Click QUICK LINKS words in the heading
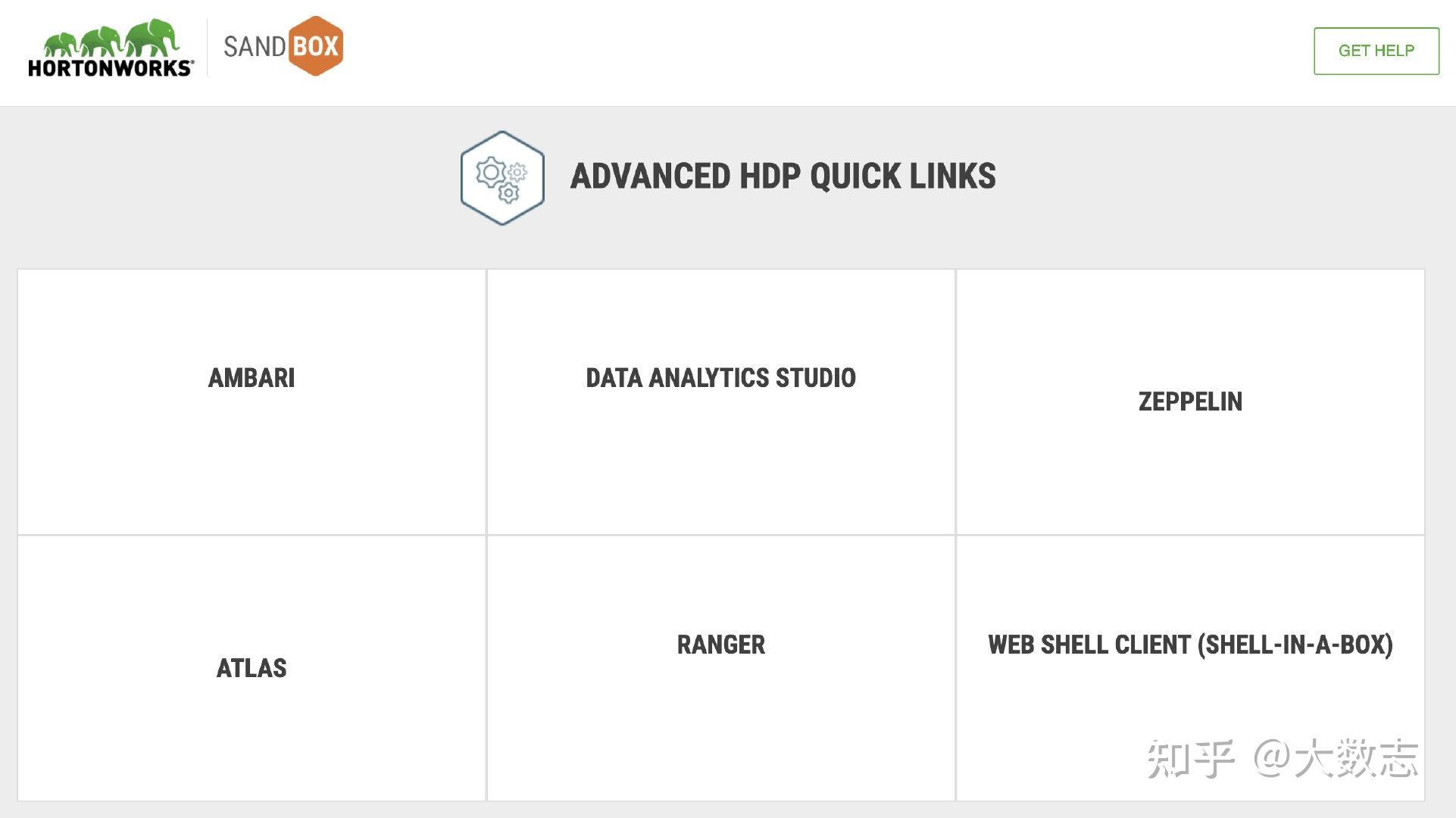This screenshot has width=1456, height=818. tap(903, 176)
